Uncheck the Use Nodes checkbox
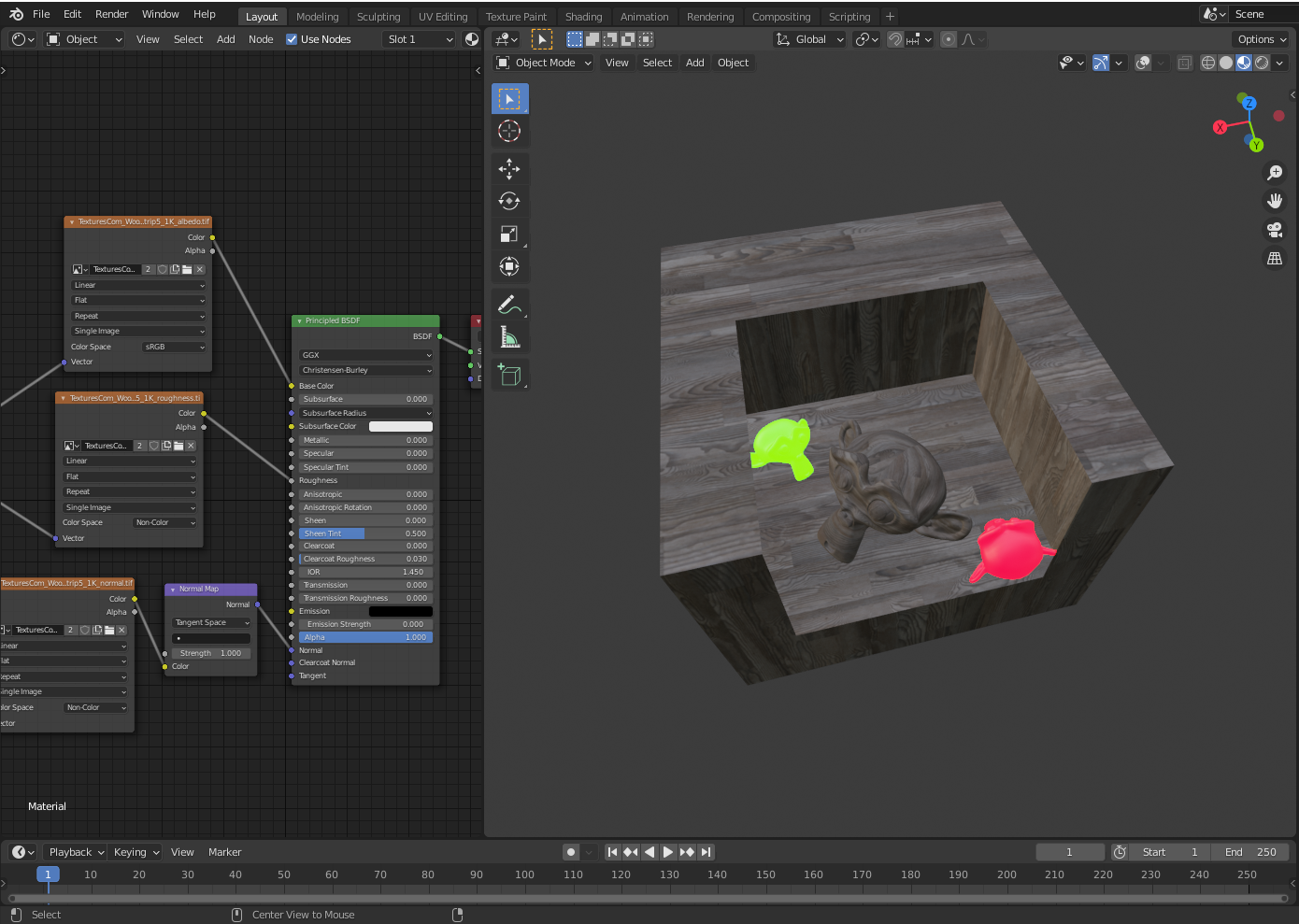Image resolution: width=1299 pixels, height=924 pixels. (292, 39)
